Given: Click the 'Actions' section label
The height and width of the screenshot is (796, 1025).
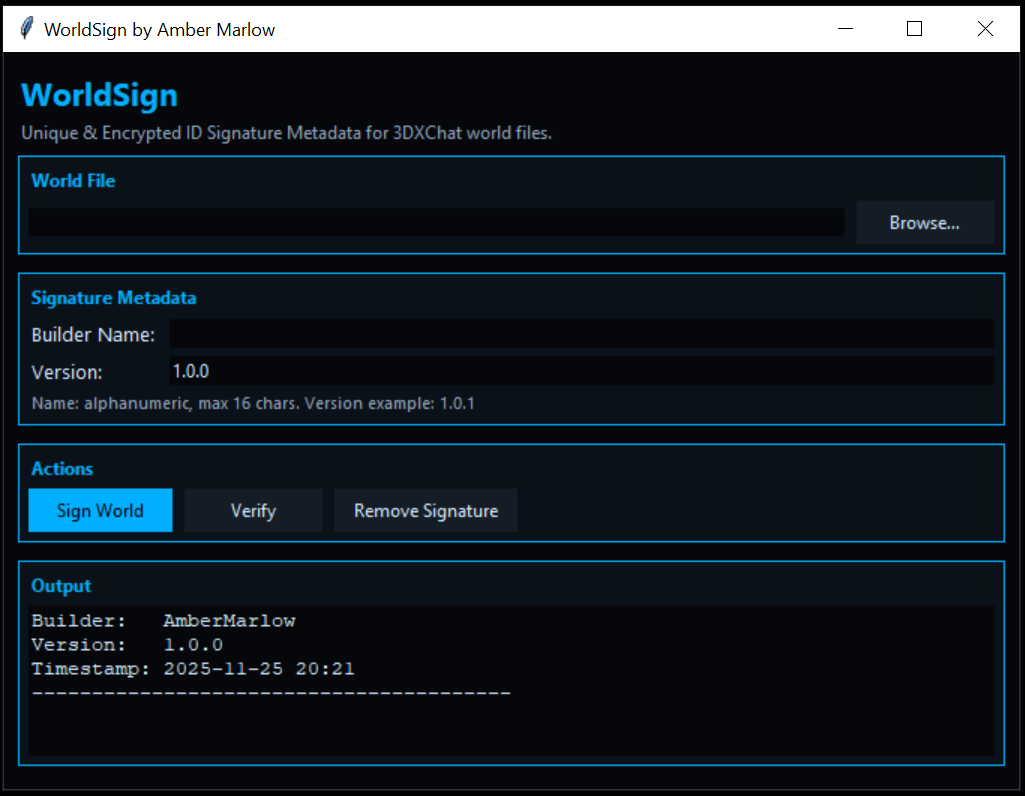Looking at the screenshot, I should pos(62,469).
